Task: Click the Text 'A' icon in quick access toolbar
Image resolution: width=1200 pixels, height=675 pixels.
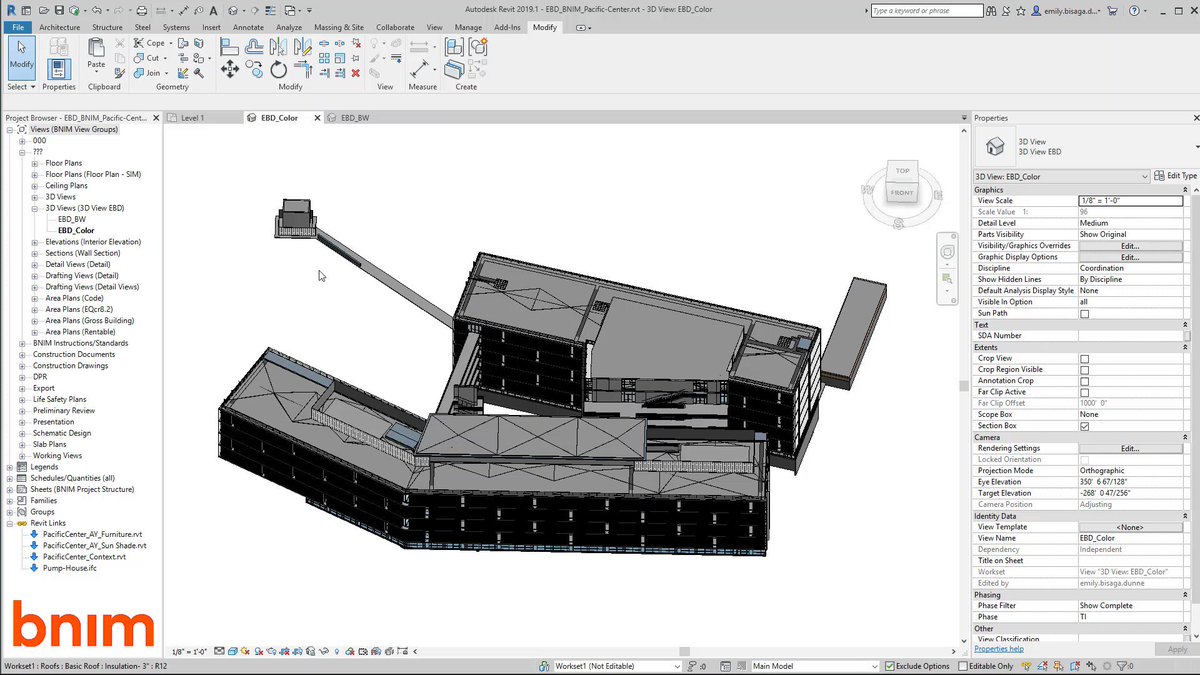Action: (x=214, y=11)
